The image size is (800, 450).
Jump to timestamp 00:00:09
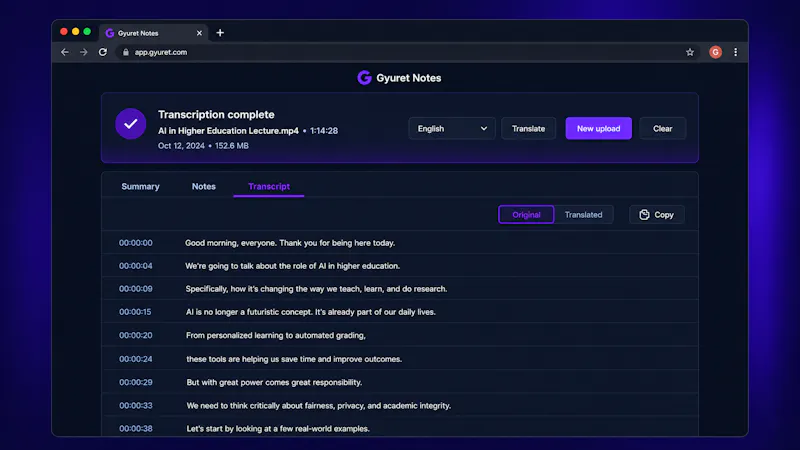coord(136,289)
